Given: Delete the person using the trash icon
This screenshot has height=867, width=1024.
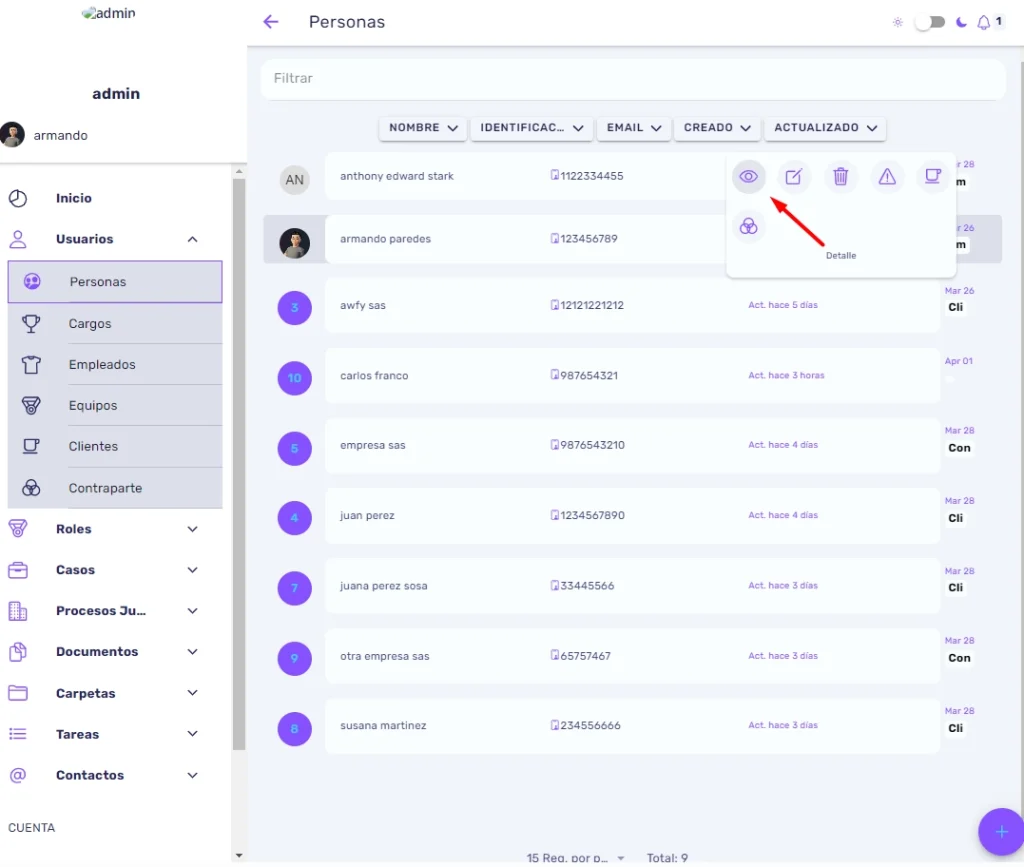Looking at the screenshot, I should pos(840,176).
